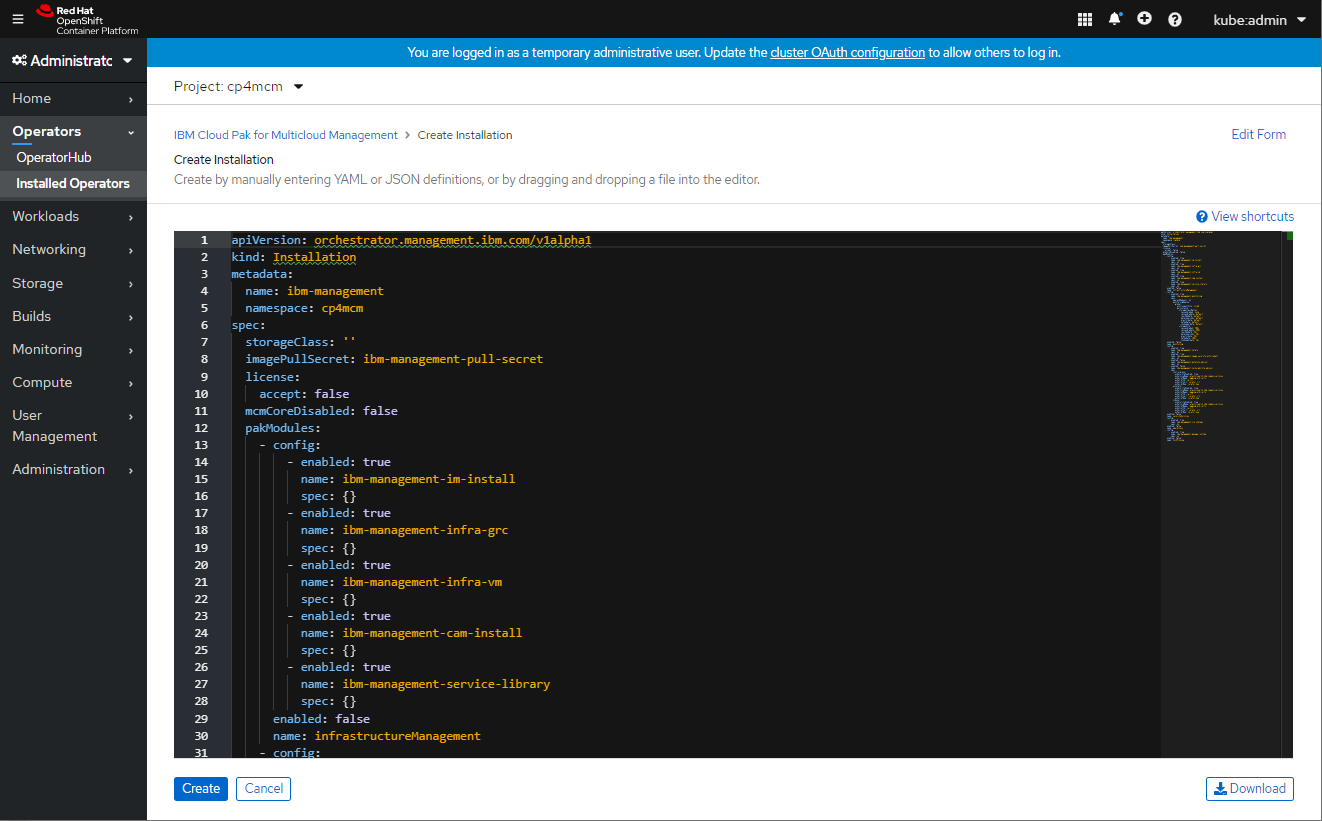Open View shortcuts help

coord(1245,216)
